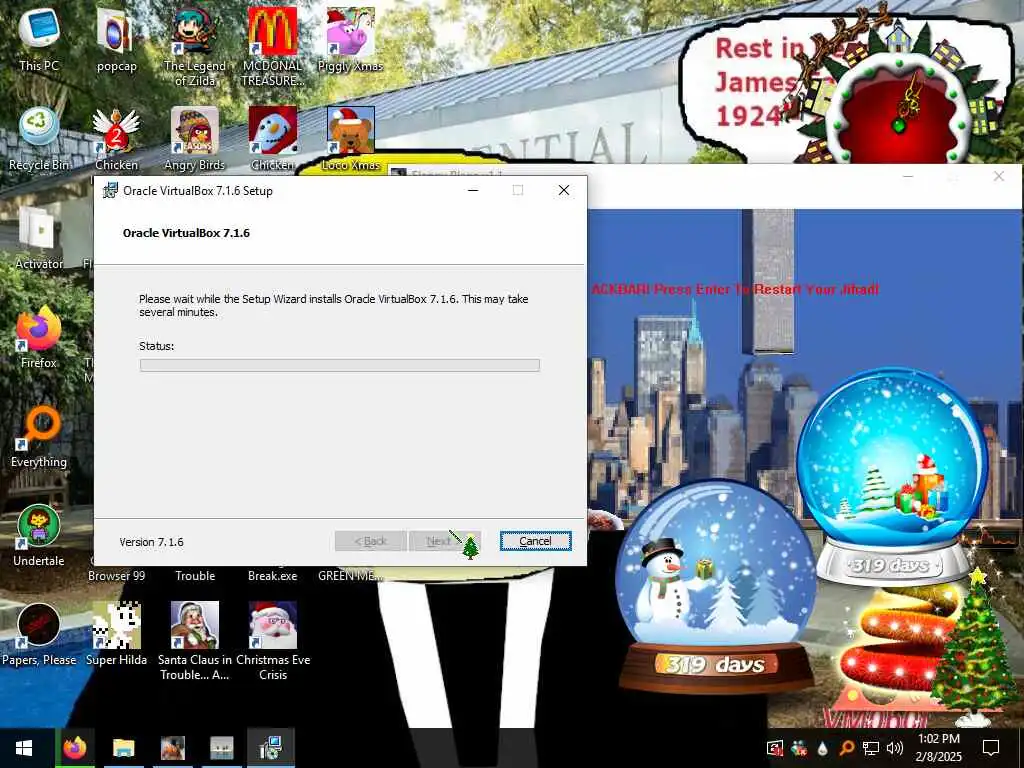This screenshot has height=768, width=1024.
Task: Open the Everything search desktop shortcut
Action: (39, 436)
